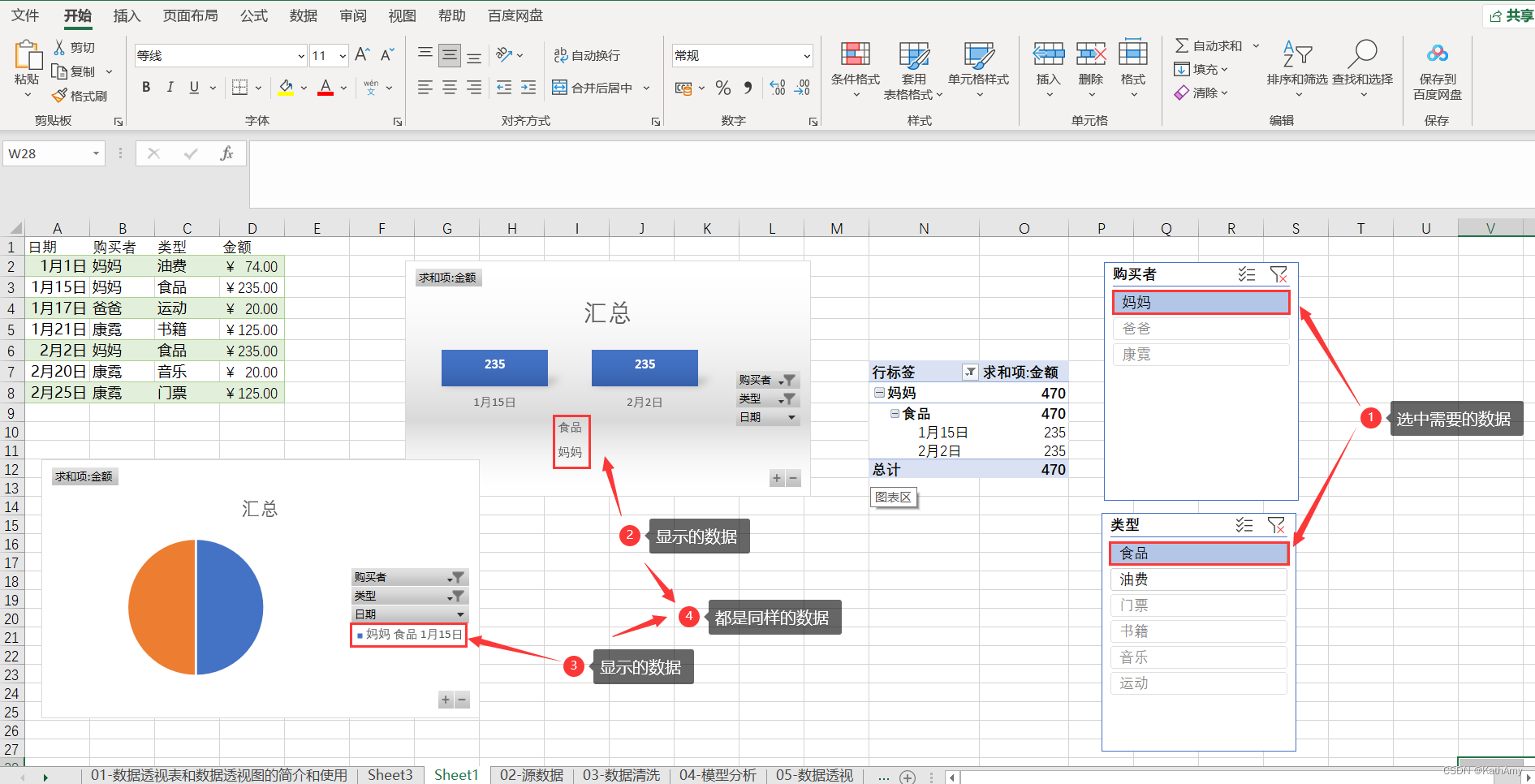Toggle multi-select in 购买者 slicer
This screenshot has height=784, width=1535.
coord(1247,274)
